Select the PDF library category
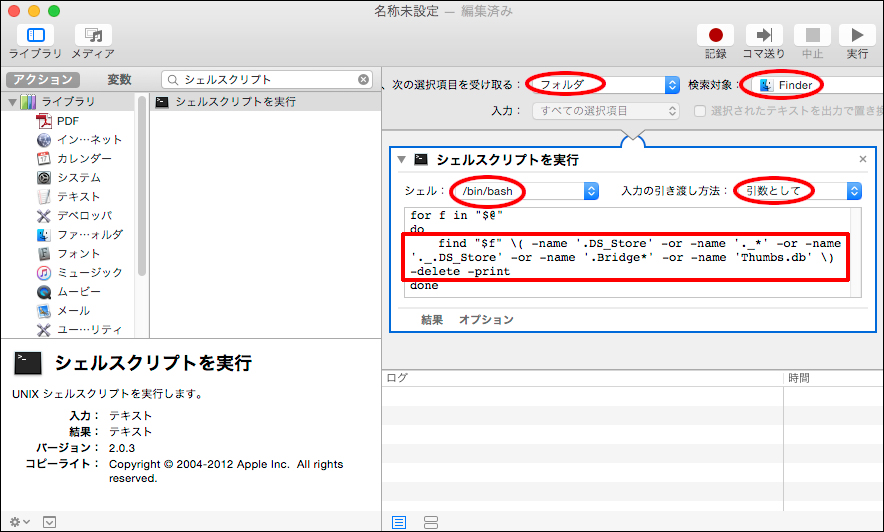884x532 pixels. [68, 121]
